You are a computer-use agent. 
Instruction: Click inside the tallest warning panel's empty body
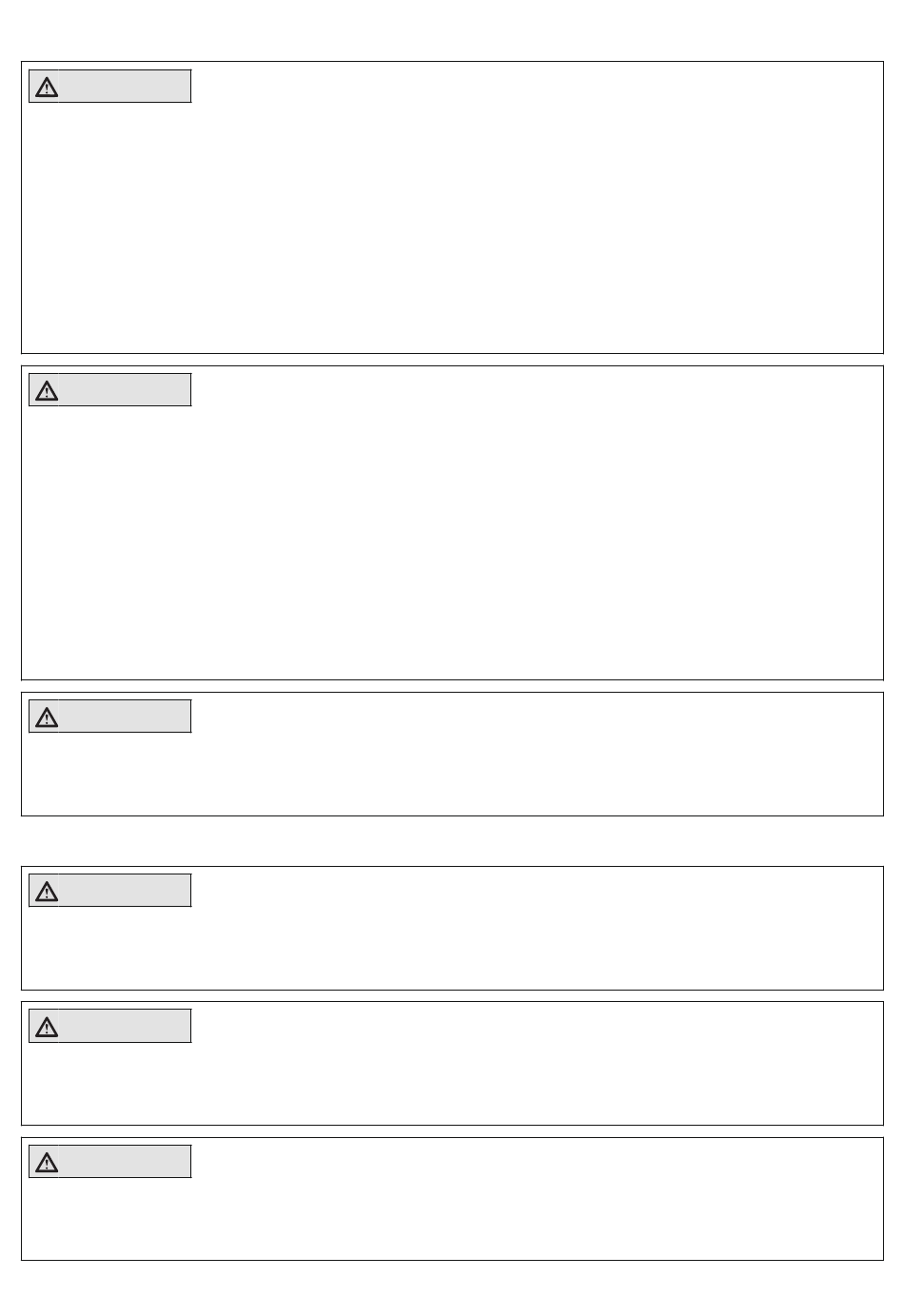[x=452, y=540]
